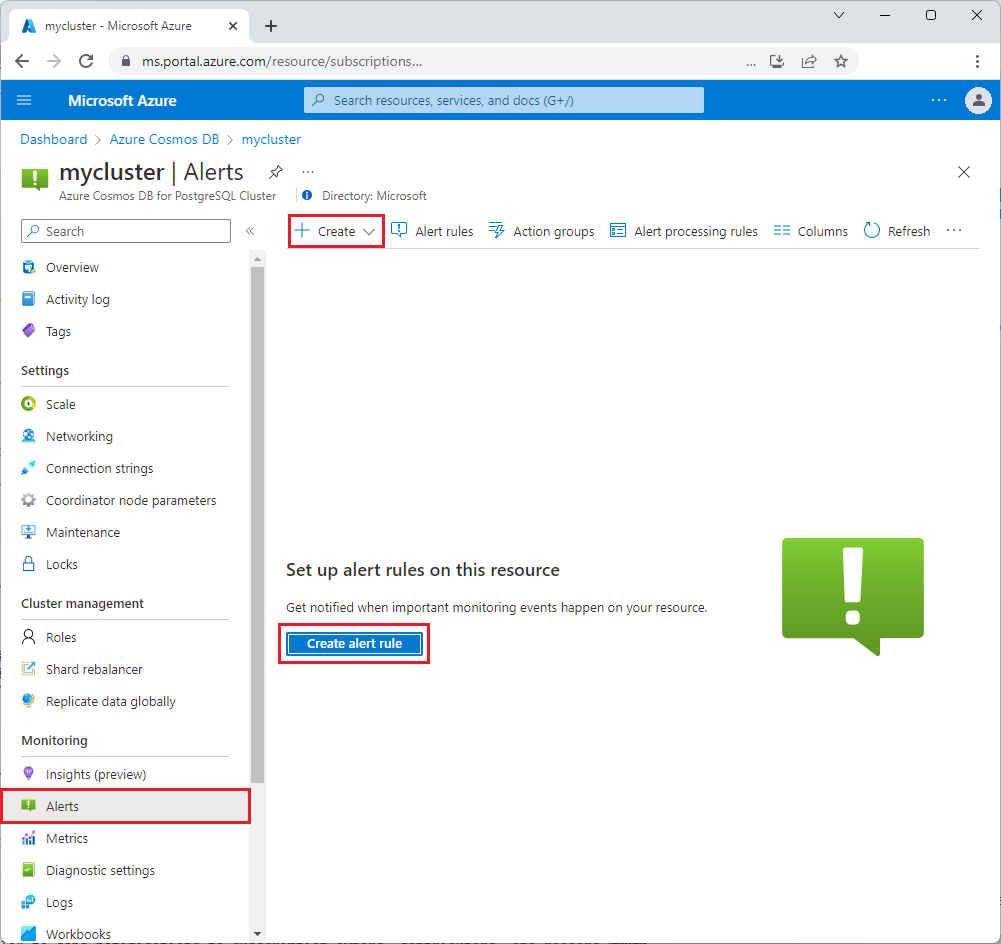Click Replicate data globally
The height and width of the screenshot is (944, 1001).
click(x=109, y=701)
